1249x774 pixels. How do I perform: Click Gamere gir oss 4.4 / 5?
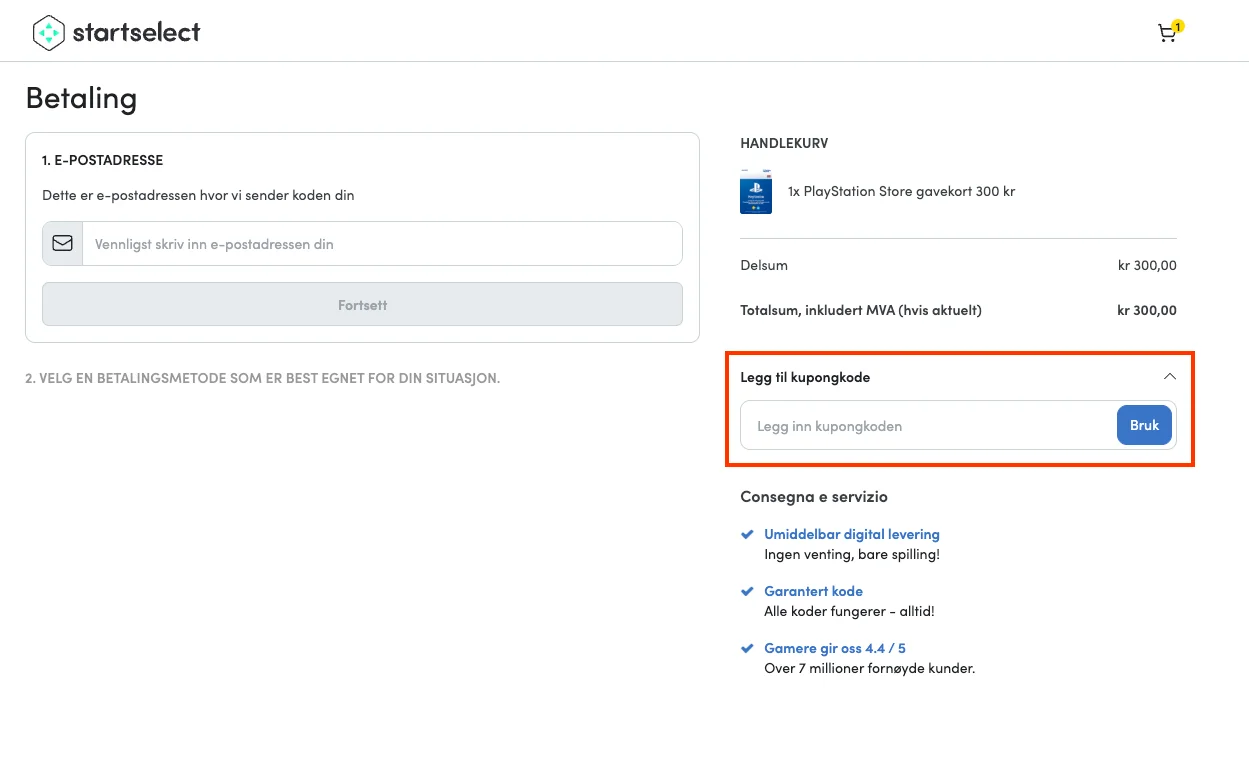click(x=835, y=648)
